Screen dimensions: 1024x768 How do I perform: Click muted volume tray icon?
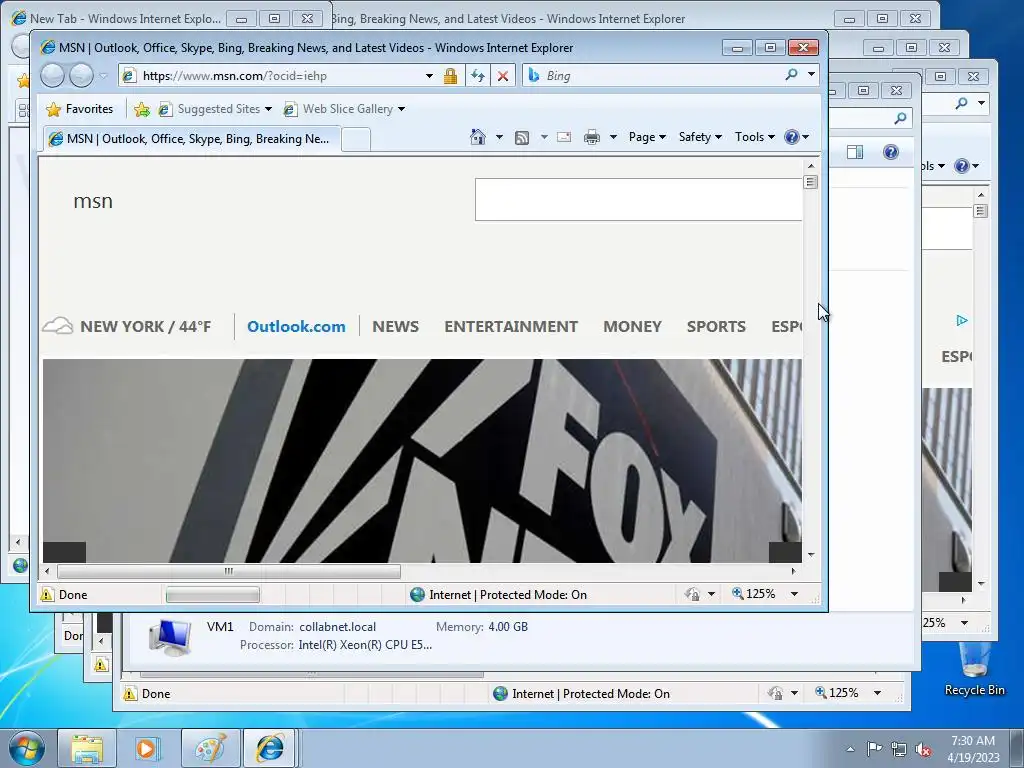(x=923, y=749)
